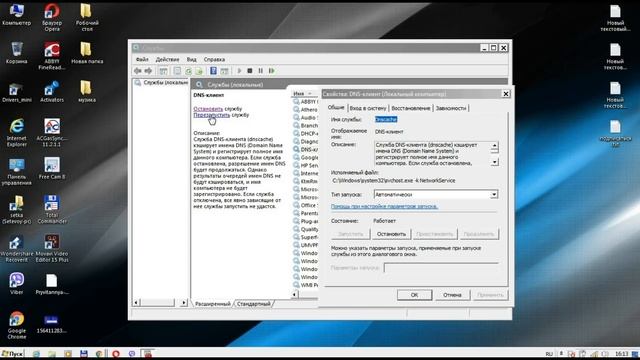Image resolution: width=640 pixels, height=360 pixels.
Task: Click the stop service square toolbar icon
Action: (x=250, y=71)
